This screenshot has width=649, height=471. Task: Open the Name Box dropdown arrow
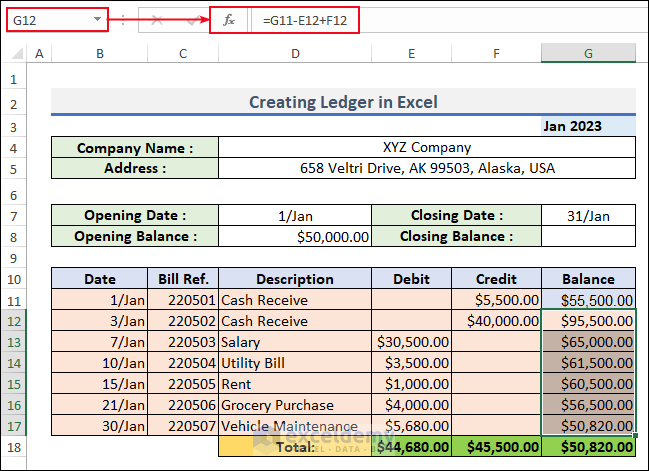97,19
